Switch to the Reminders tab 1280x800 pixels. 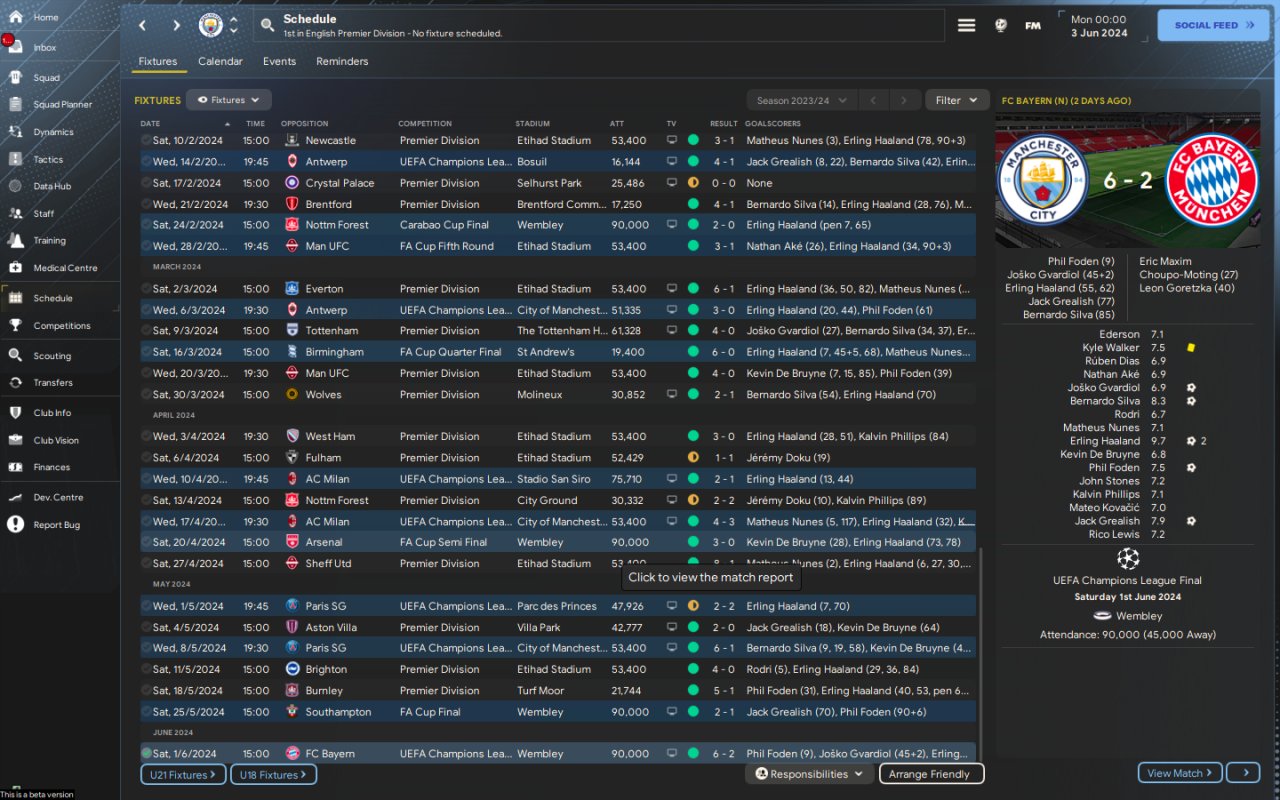pos(342,61)
